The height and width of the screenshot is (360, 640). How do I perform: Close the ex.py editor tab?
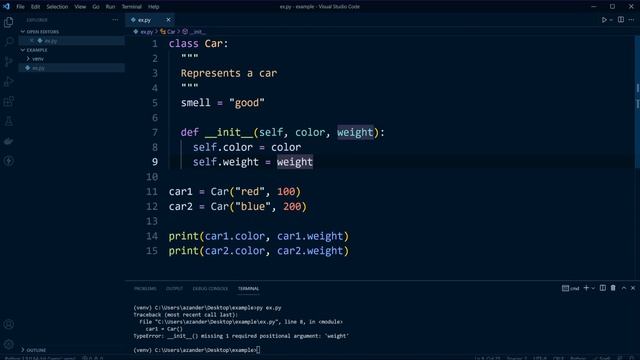(168, 20)
